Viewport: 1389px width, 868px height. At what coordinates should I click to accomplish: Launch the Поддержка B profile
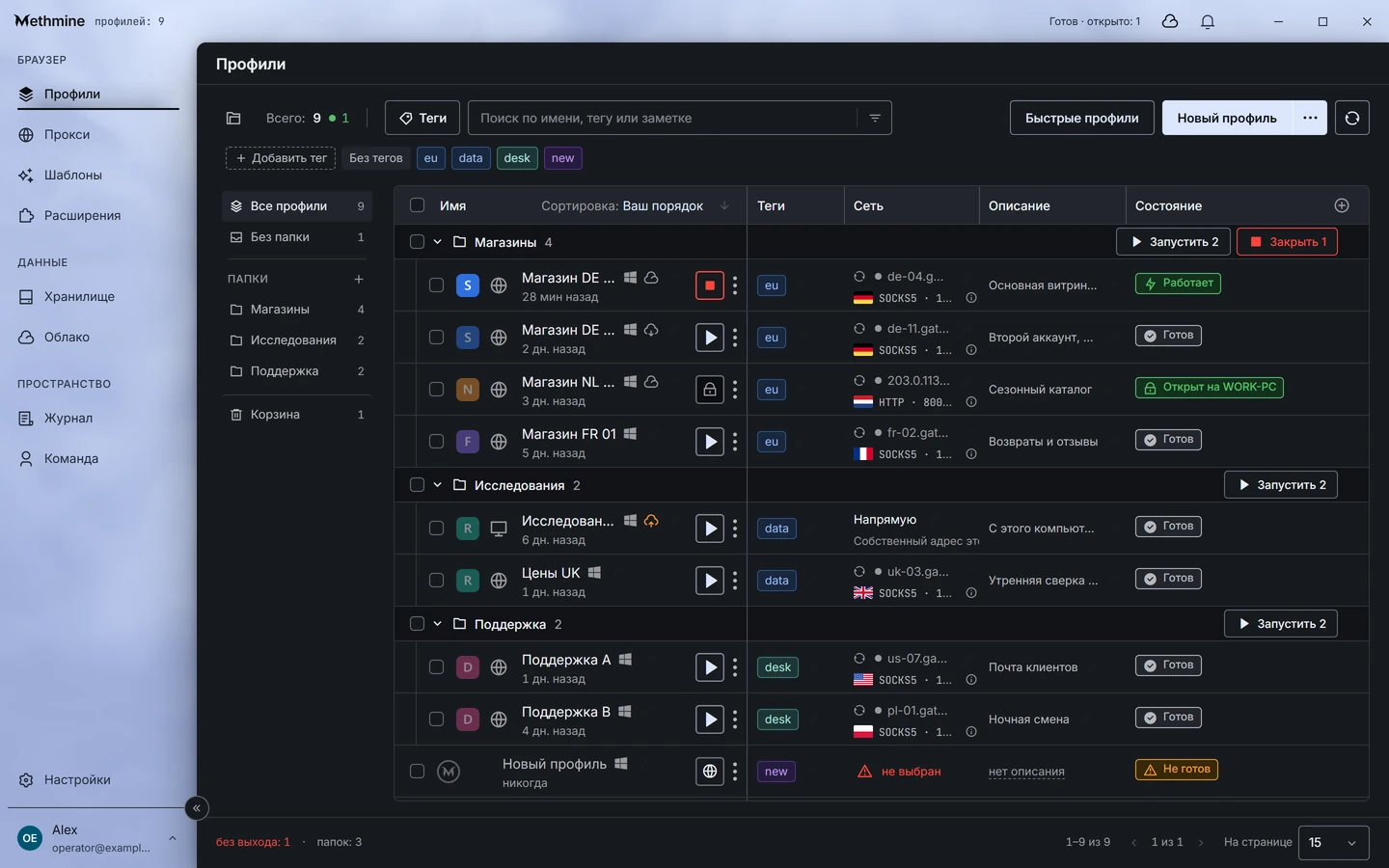[710, 719]
